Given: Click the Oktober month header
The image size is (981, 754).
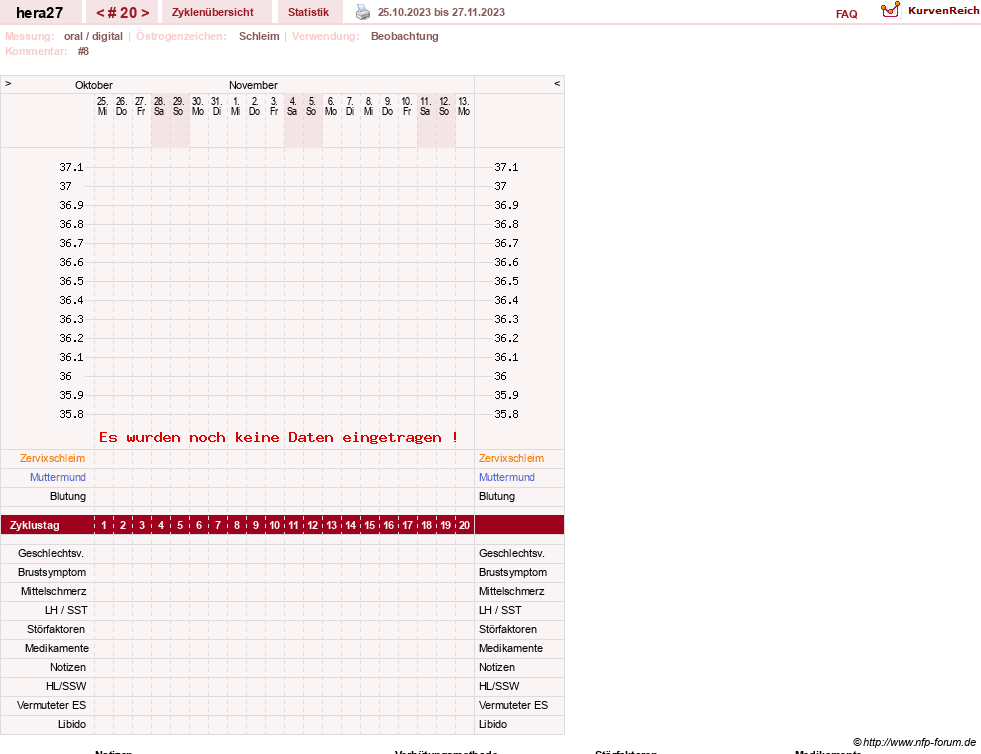Looking at the screenshot, I should click(x=94, y=85).
